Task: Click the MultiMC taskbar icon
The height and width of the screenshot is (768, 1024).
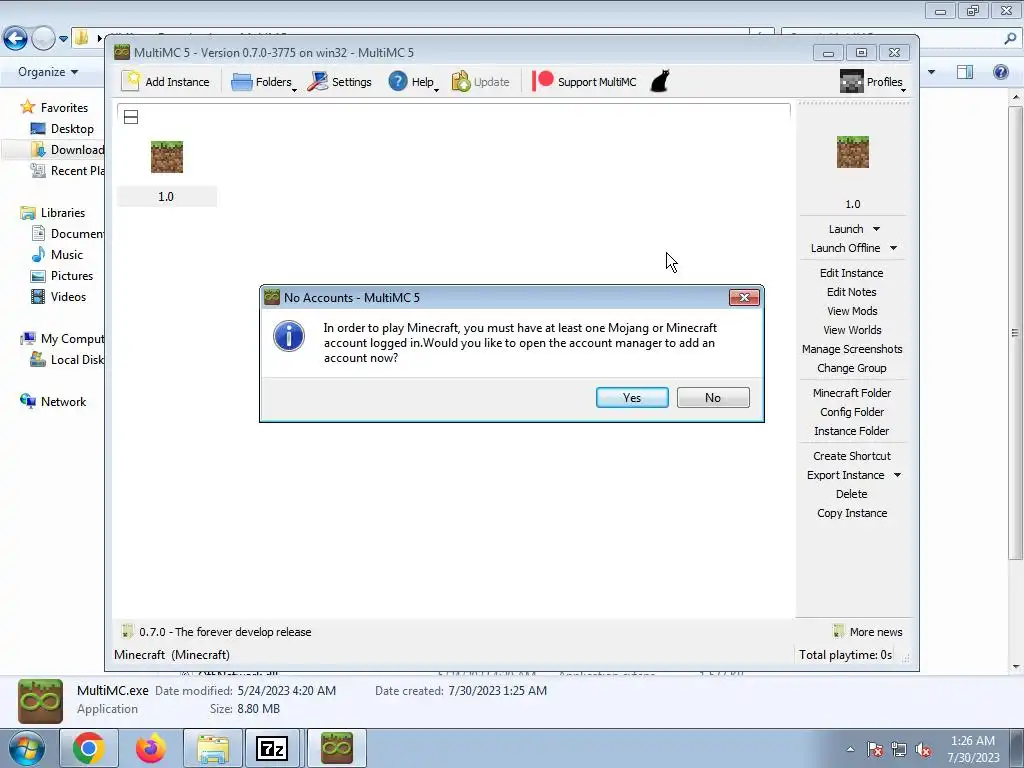Action: coord(336,748)
